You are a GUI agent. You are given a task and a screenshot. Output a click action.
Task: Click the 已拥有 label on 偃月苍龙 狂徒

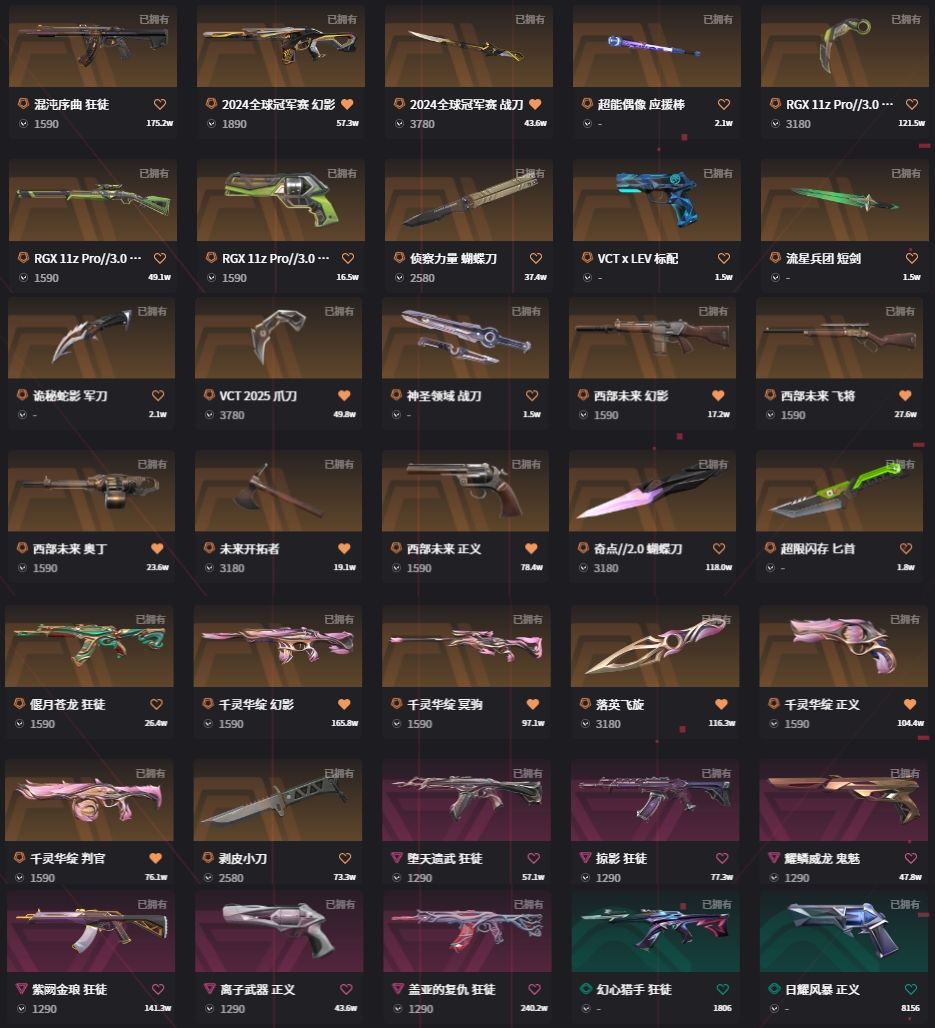150,619
